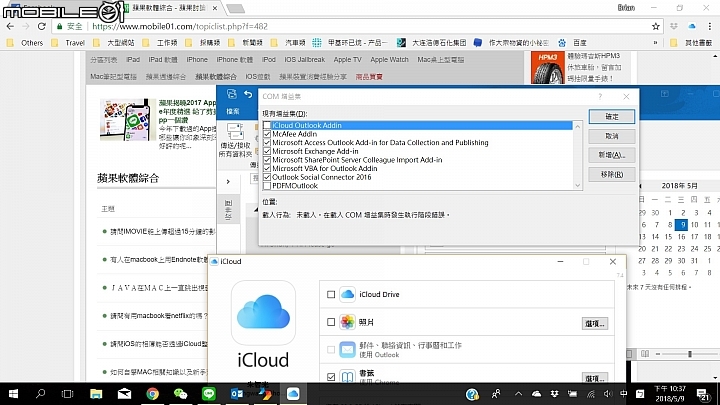Click the iCloud Drive cloud icon
Screen dimensions: 720x405
pyautogui.click(x=348, y=294)
